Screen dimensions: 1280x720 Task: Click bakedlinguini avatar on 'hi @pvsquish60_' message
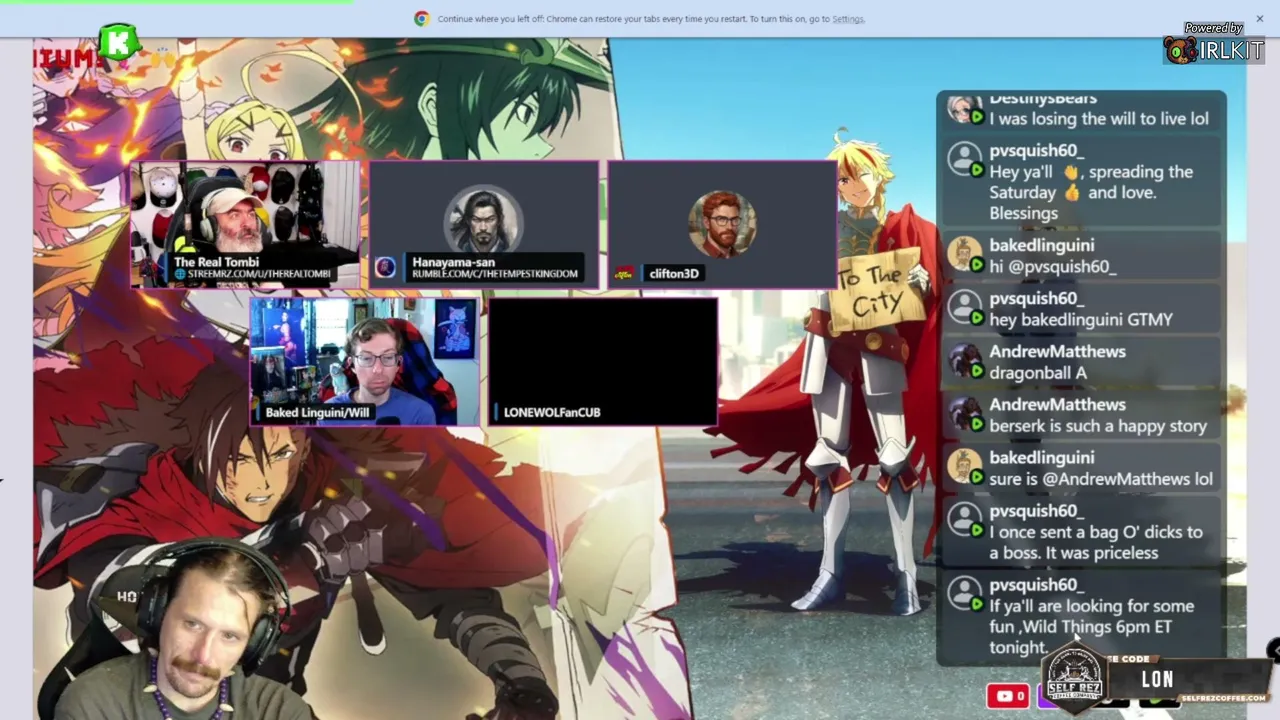tap(965, 253)
